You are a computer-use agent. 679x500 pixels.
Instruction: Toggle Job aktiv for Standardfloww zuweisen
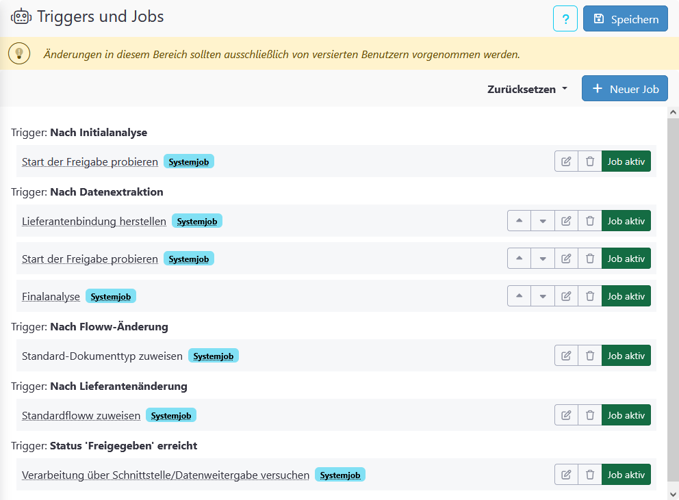click(x=626, y=415)
